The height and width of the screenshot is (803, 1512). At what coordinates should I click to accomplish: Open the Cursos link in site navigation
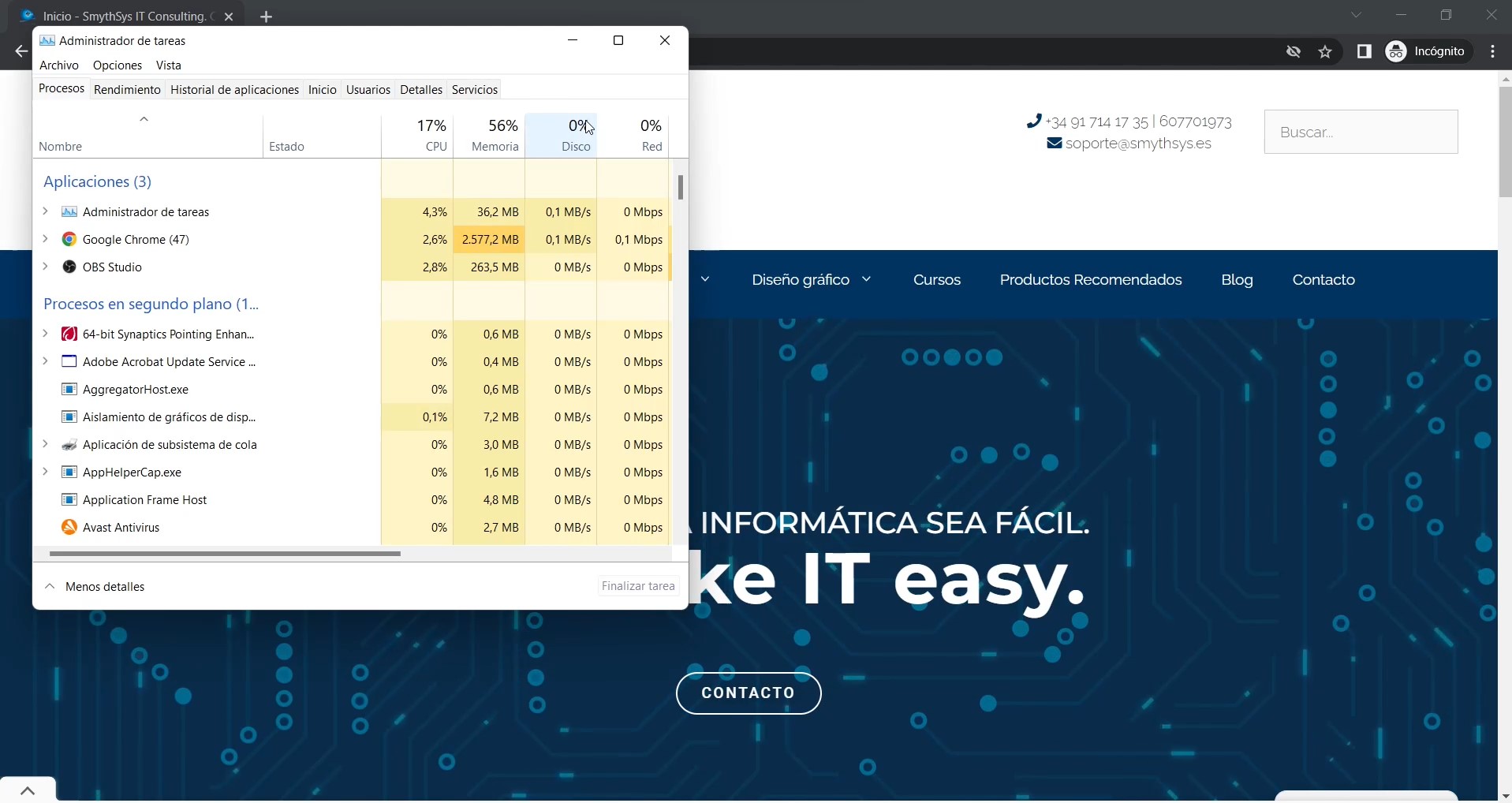tap(937, 280)
